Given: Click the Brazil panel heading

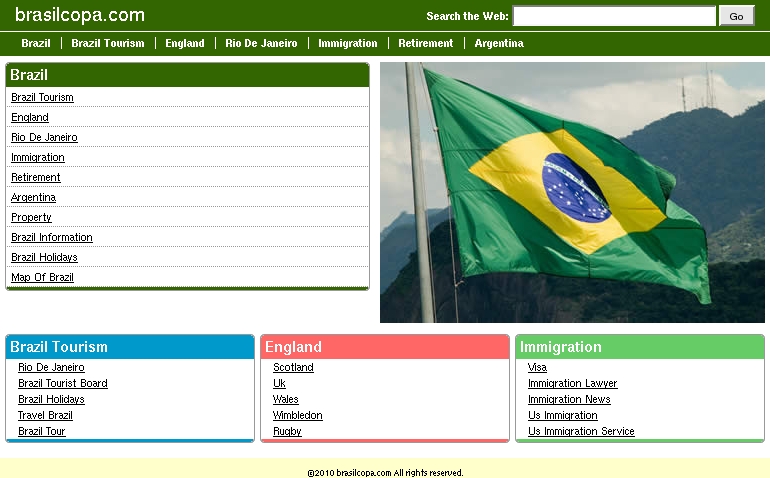Looking at the screenshot, I should pos(29,75).
